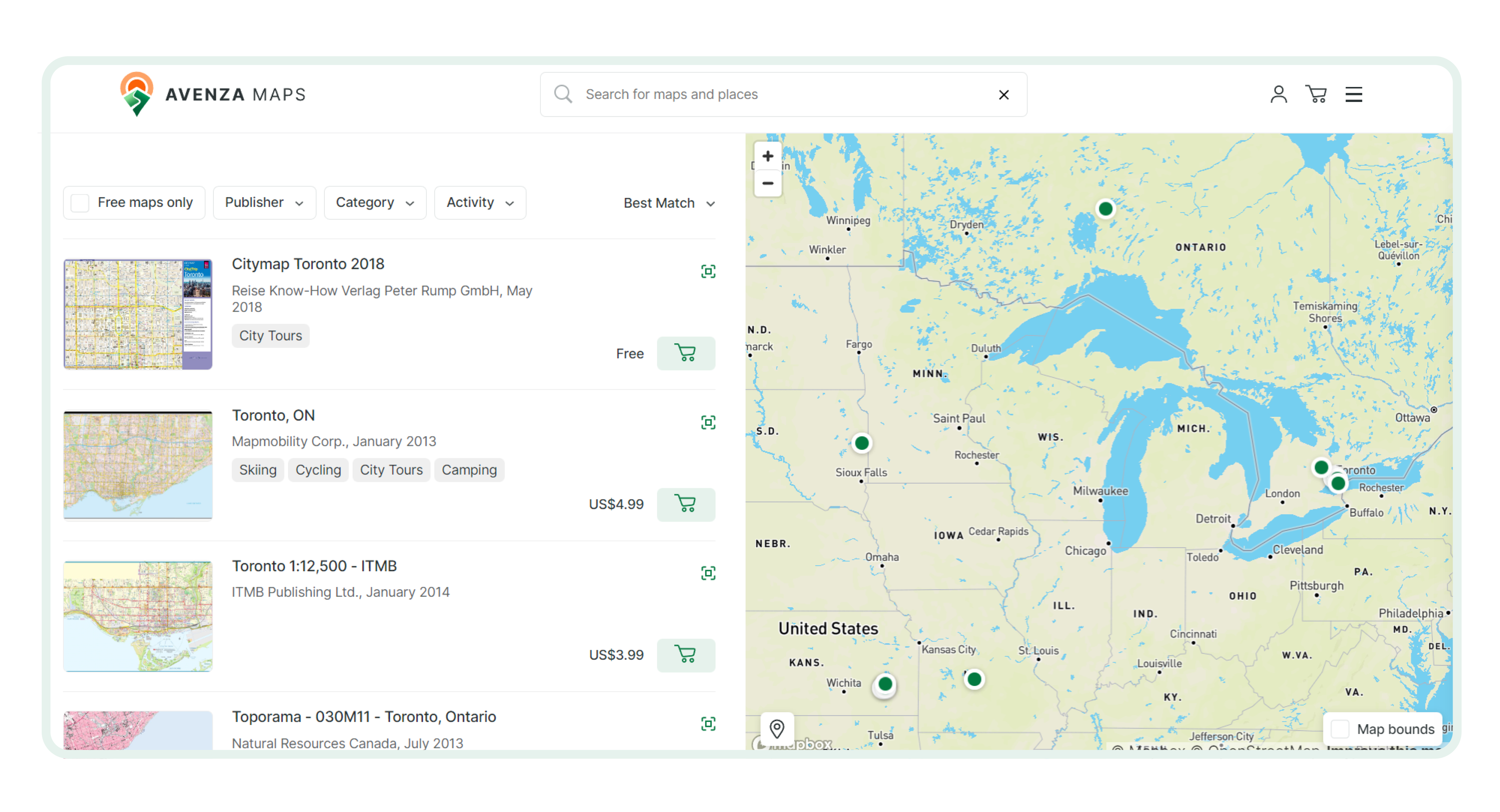Click the Ottawa label on the map
The width and height of the screenshot is (1500, 812).
[1412, 417]
